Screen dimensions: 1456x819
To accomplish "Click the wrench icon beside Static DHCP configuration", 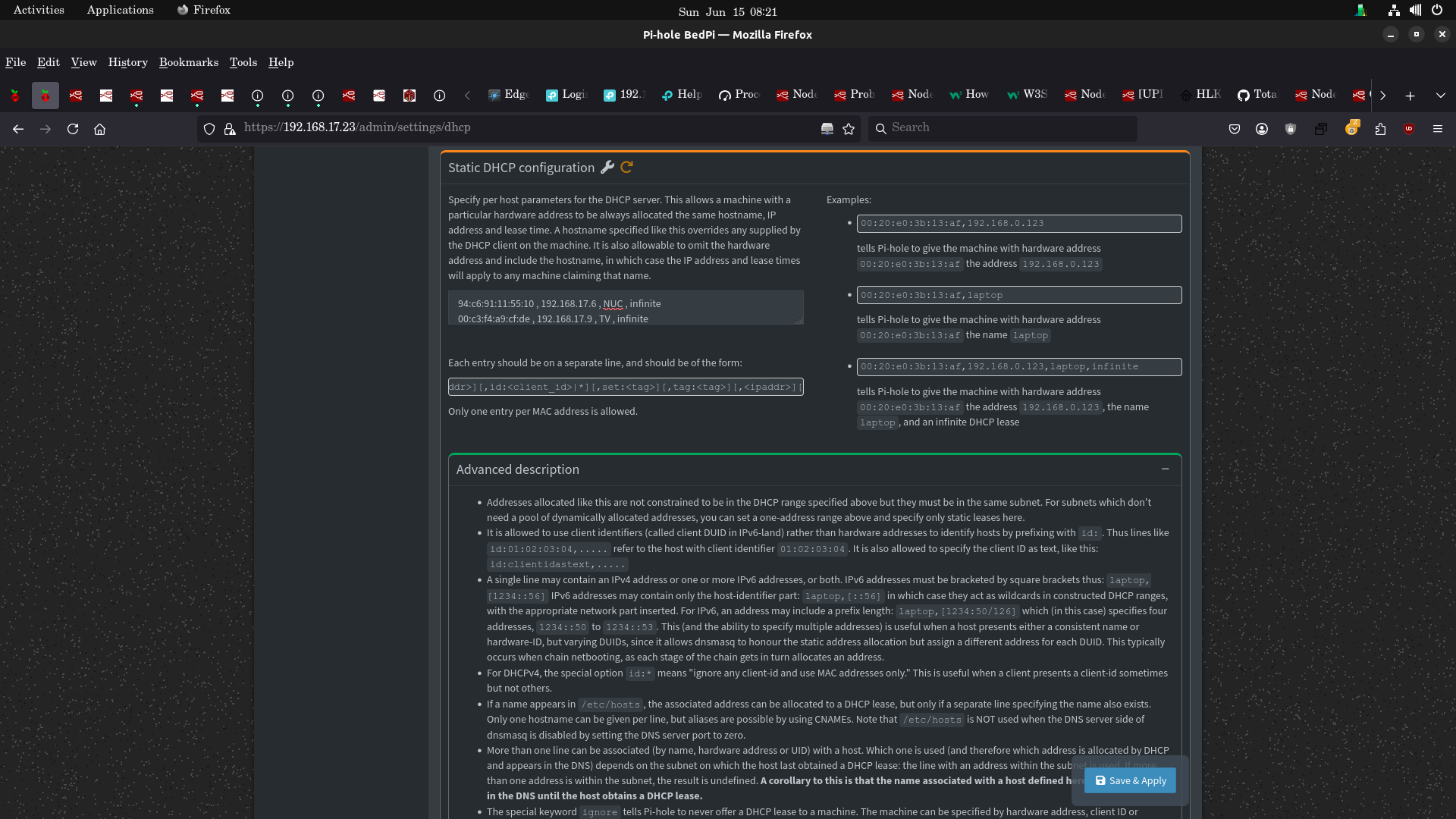I will (607, 168).
